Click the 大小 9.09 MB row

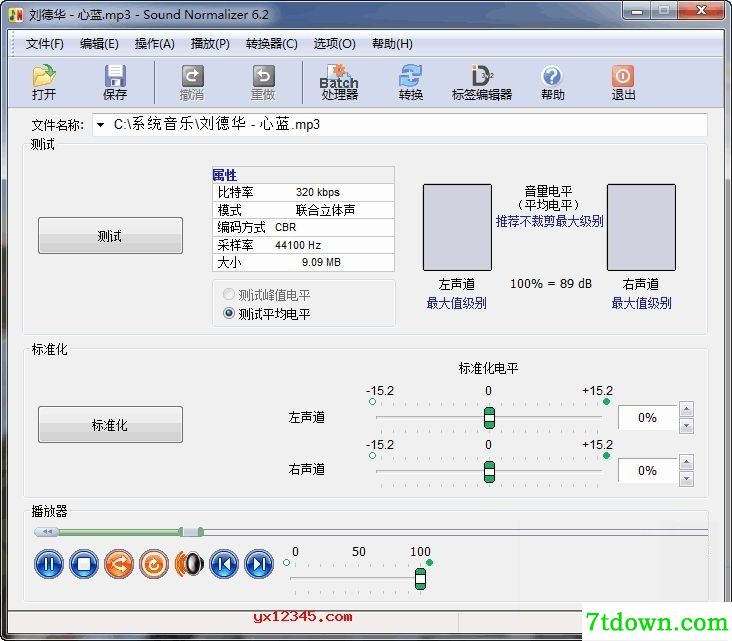303,262
